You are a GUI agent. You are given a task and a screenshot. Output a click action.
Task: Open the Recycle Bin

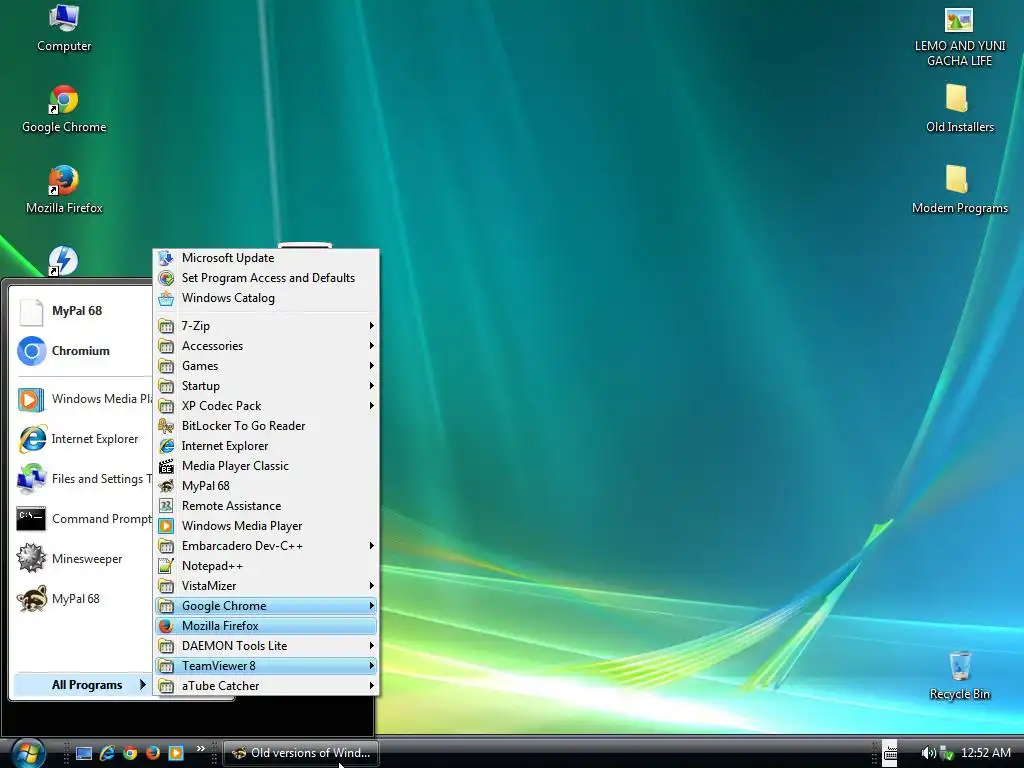pos(959,676)
